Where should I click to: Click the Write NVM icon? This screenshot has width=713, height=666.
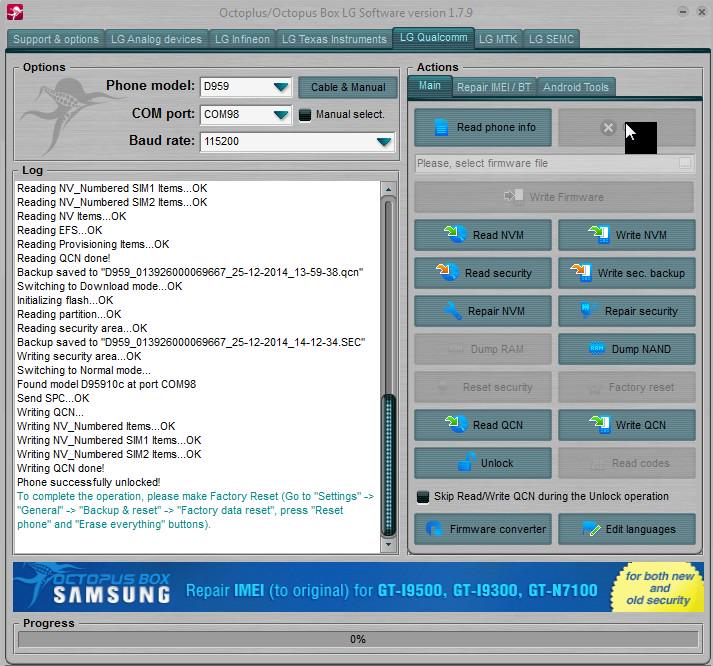coord(599,234)
